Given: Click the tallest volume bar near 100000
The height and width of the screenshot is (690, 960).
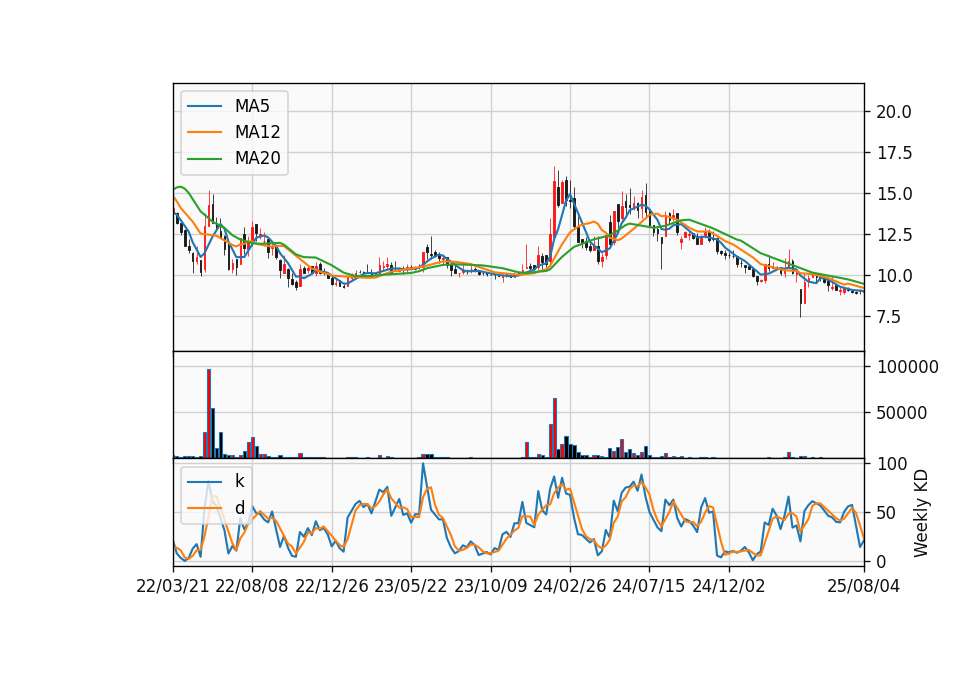Looking at the screenshot, I should [209, 413].
